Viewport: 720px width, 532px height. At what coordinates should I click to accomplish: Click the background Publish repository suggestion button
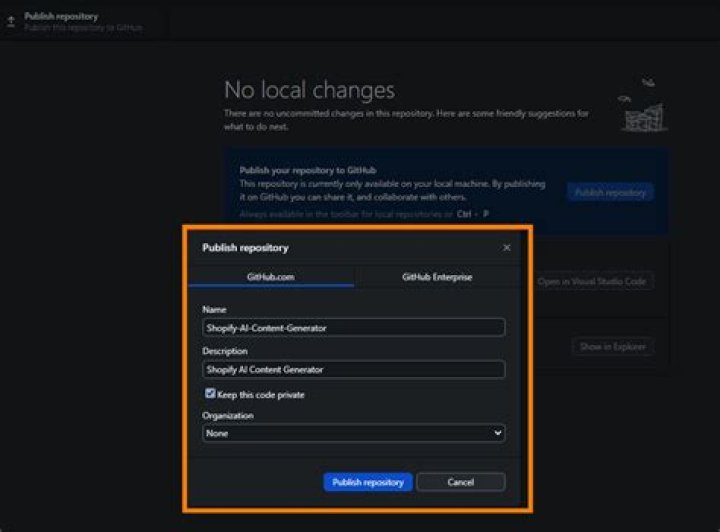click(610, 193)
